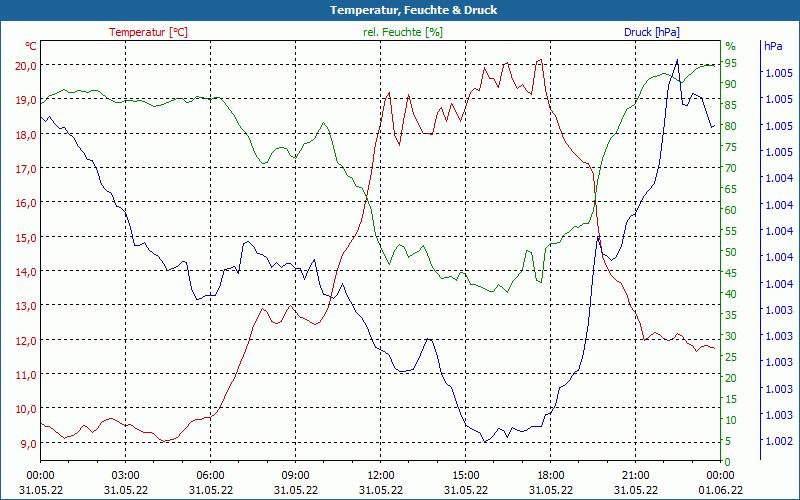Click the green '55' humidity axis value
Viewport: 800px width, 500px height.
tap(731, 231)
